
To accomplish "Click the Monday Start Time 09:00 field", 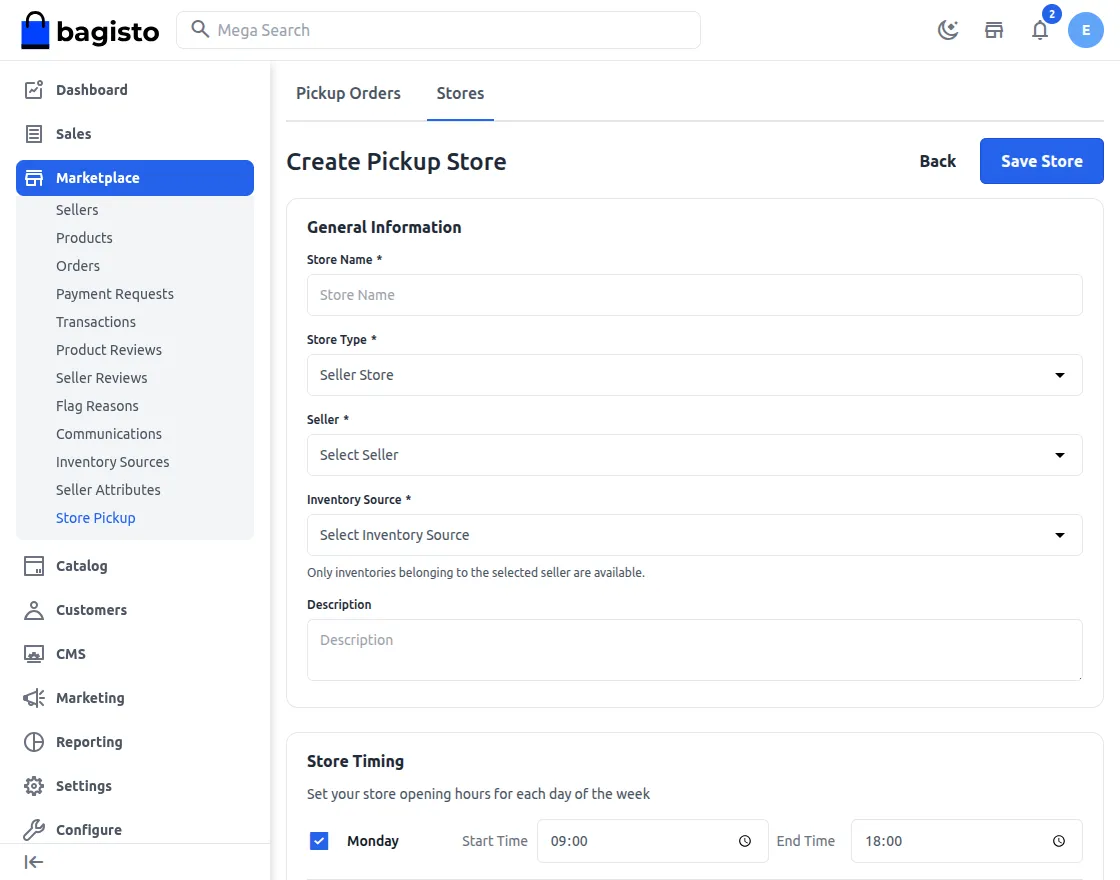I will pyautogui.click(x=652, y=841).
